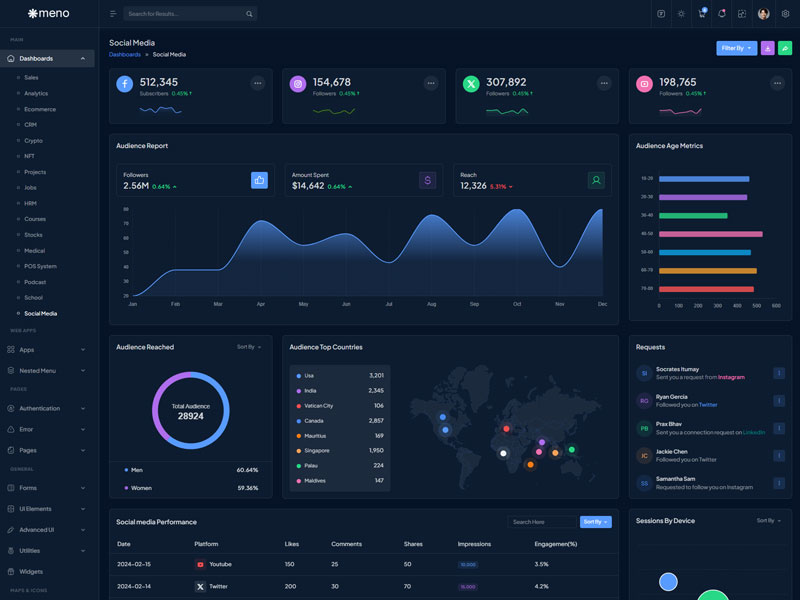The image size is (800, 600).
Task: Open the shopping cart icon in header
Action: click(x=702, y=14)
